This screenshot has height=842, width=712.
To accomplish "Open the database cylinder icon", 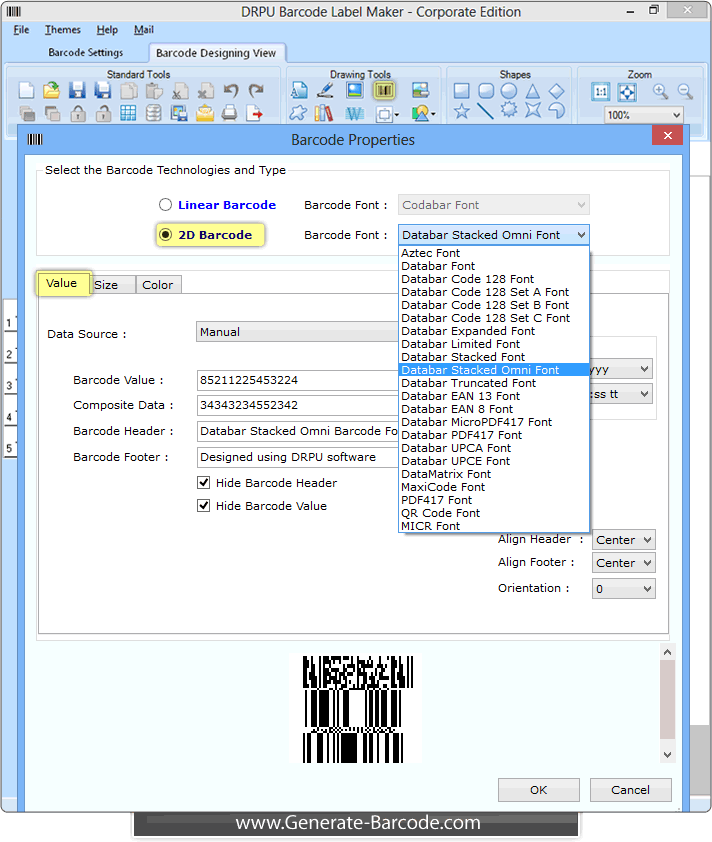I will coord(154,113).
